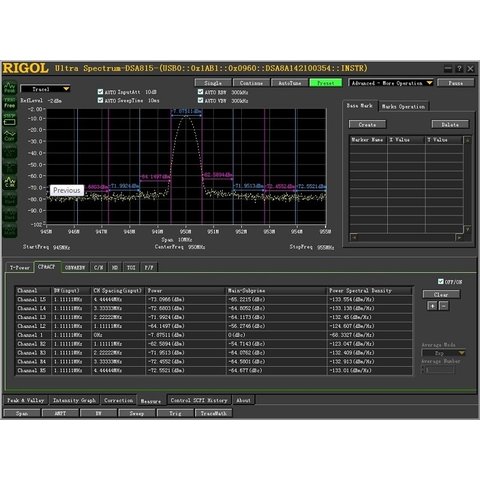Open the Correction tab
Image resolution: width=480 pixels, height=480 pixels.
tap(119, 400)
